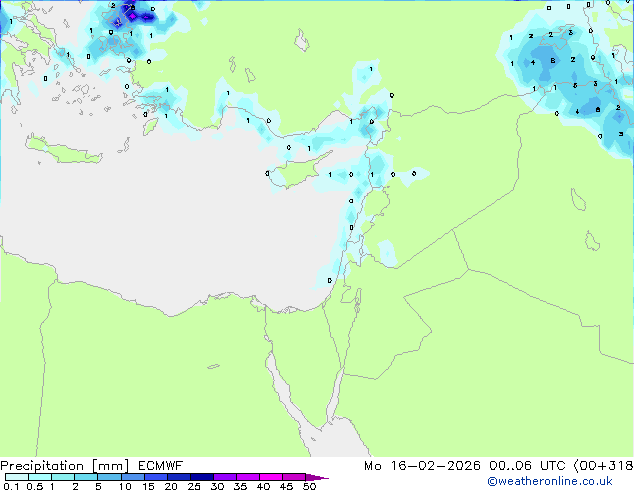Click the island of Crete on map
Screen dimensions: 634x490
click(63, 150)
